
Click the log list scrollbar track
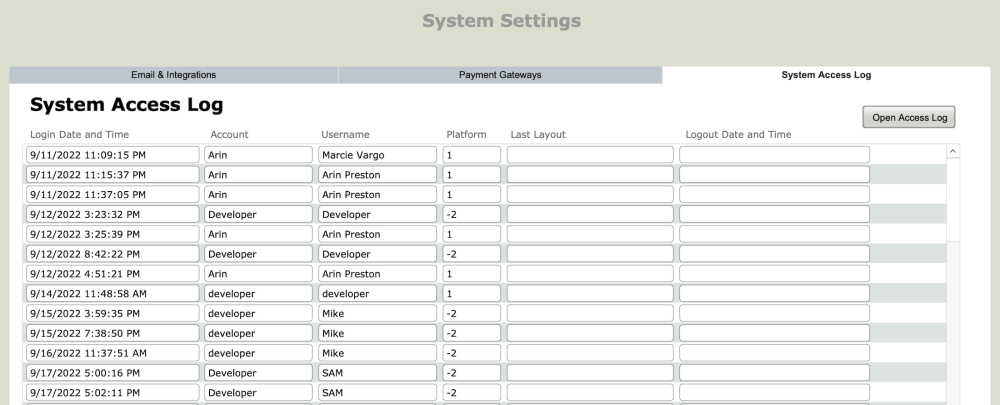point(951,300)
